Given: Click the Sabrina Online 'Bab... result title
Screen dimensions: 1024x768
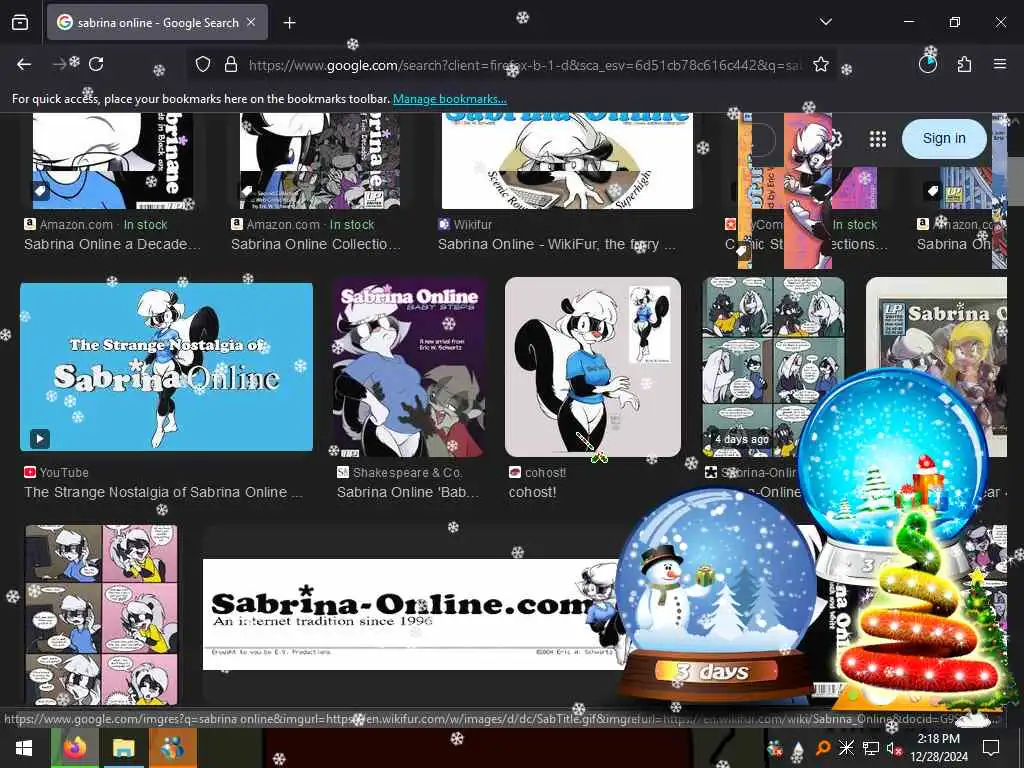Looking at the screenshot, I should tap(408, 492).
